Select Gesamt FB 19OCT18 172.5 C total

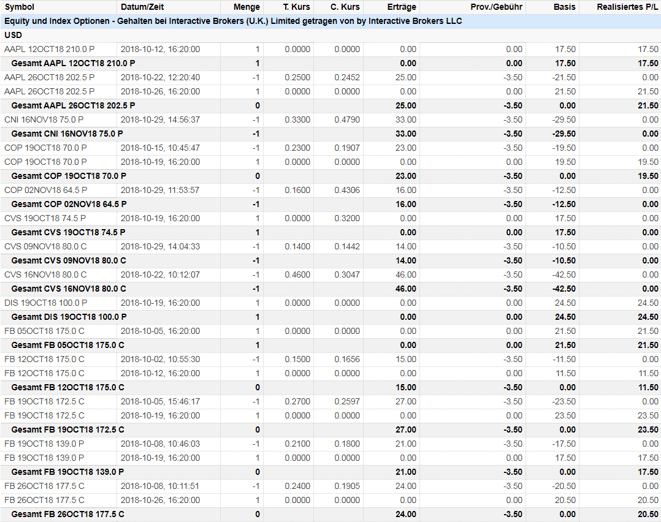point(330,430)
